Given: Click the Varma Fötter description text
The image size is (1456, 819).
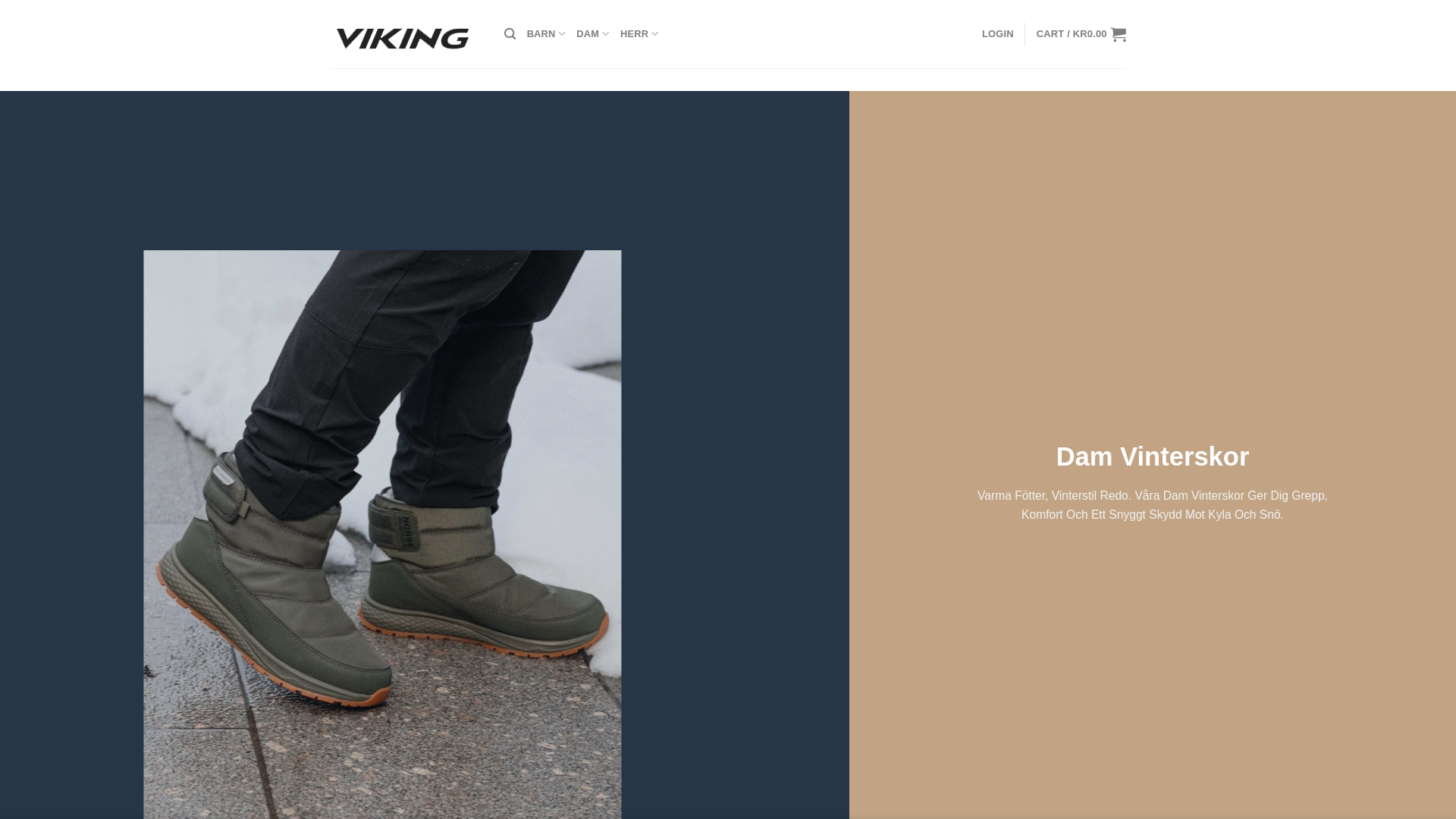Looking at the screenshot, I should (x=1153, y=505).
